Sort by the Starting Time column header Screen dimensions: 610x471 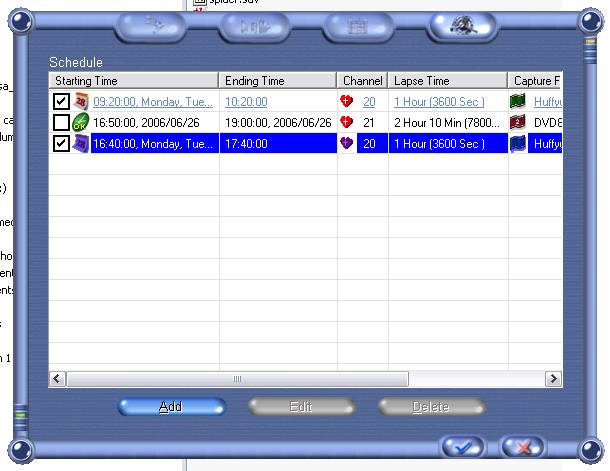[133, 80]
